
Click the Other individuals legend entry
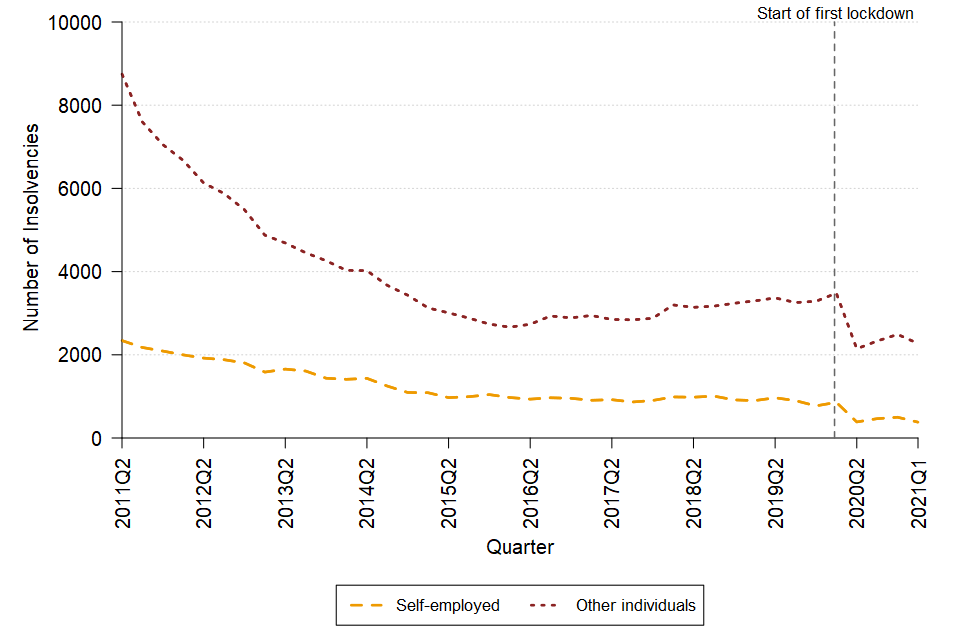click(x=635, y=605)
